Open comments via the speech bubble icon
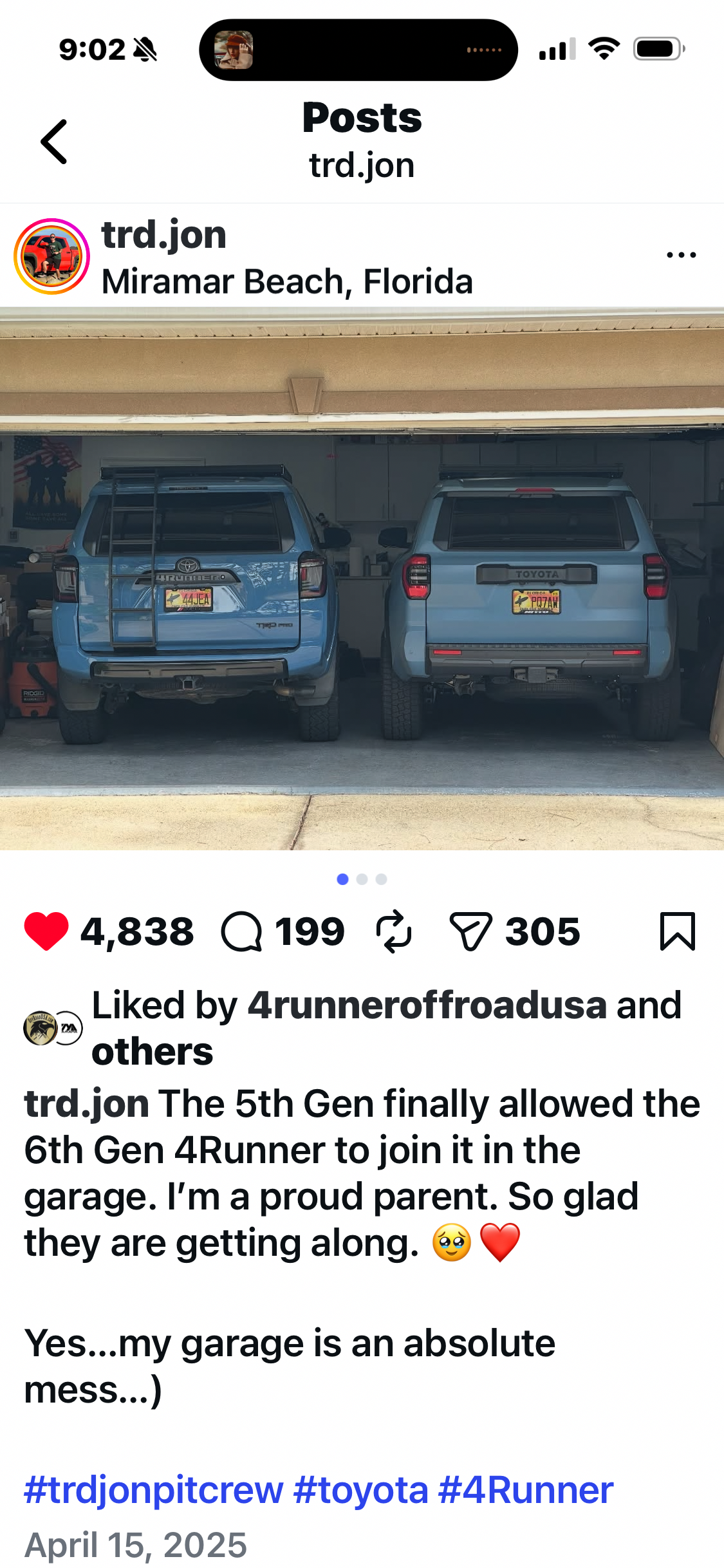Screen dimensions: 724x1568 [x=241, y=931]
